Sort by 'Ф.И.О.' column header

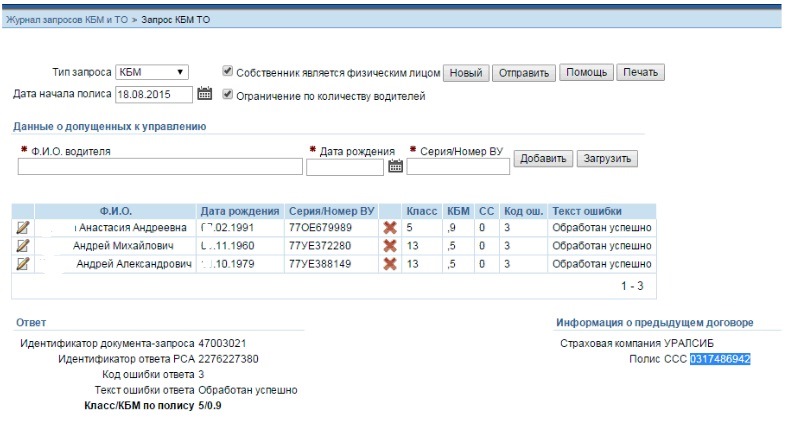click(x=116, y=211)
